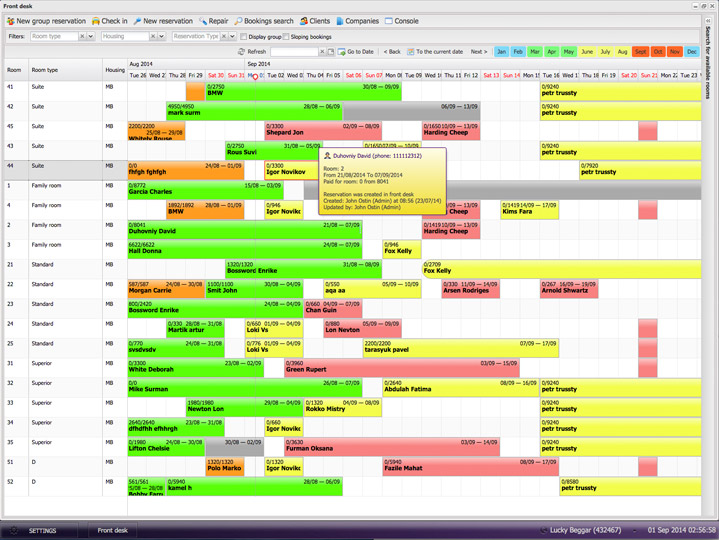Click the date input field beside Refresh
This screenshot has height=540, width=719.
click(x=295, y=52)
